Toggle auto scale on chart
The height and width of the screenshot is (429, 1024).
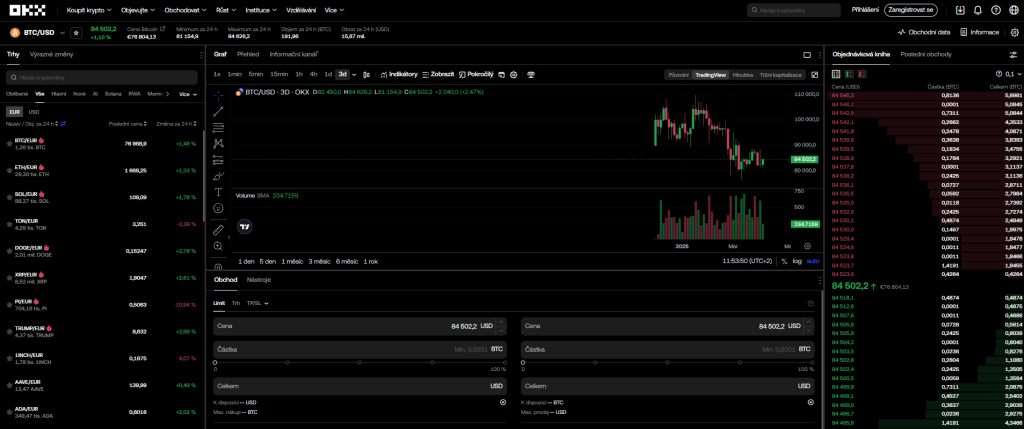[x=812, y=260]
